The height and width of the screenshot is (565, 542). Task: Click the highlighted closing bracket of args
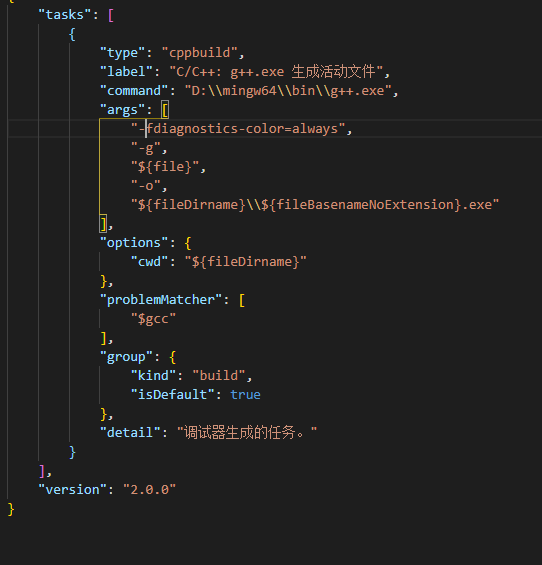click(103, 224)
